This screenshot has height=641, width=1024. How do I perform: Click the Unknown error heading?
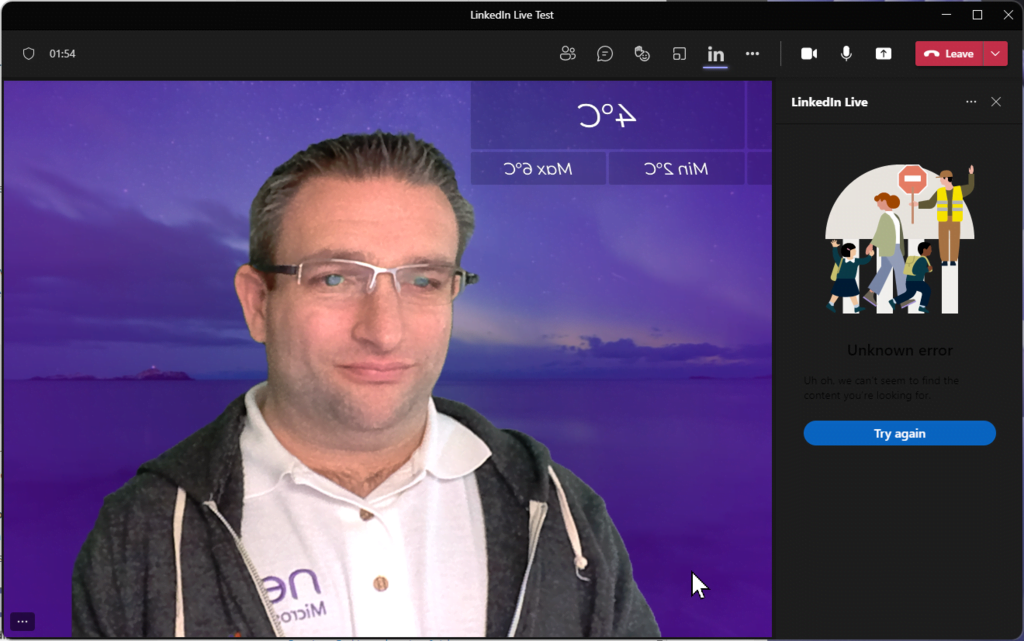[x=899, y=351]
